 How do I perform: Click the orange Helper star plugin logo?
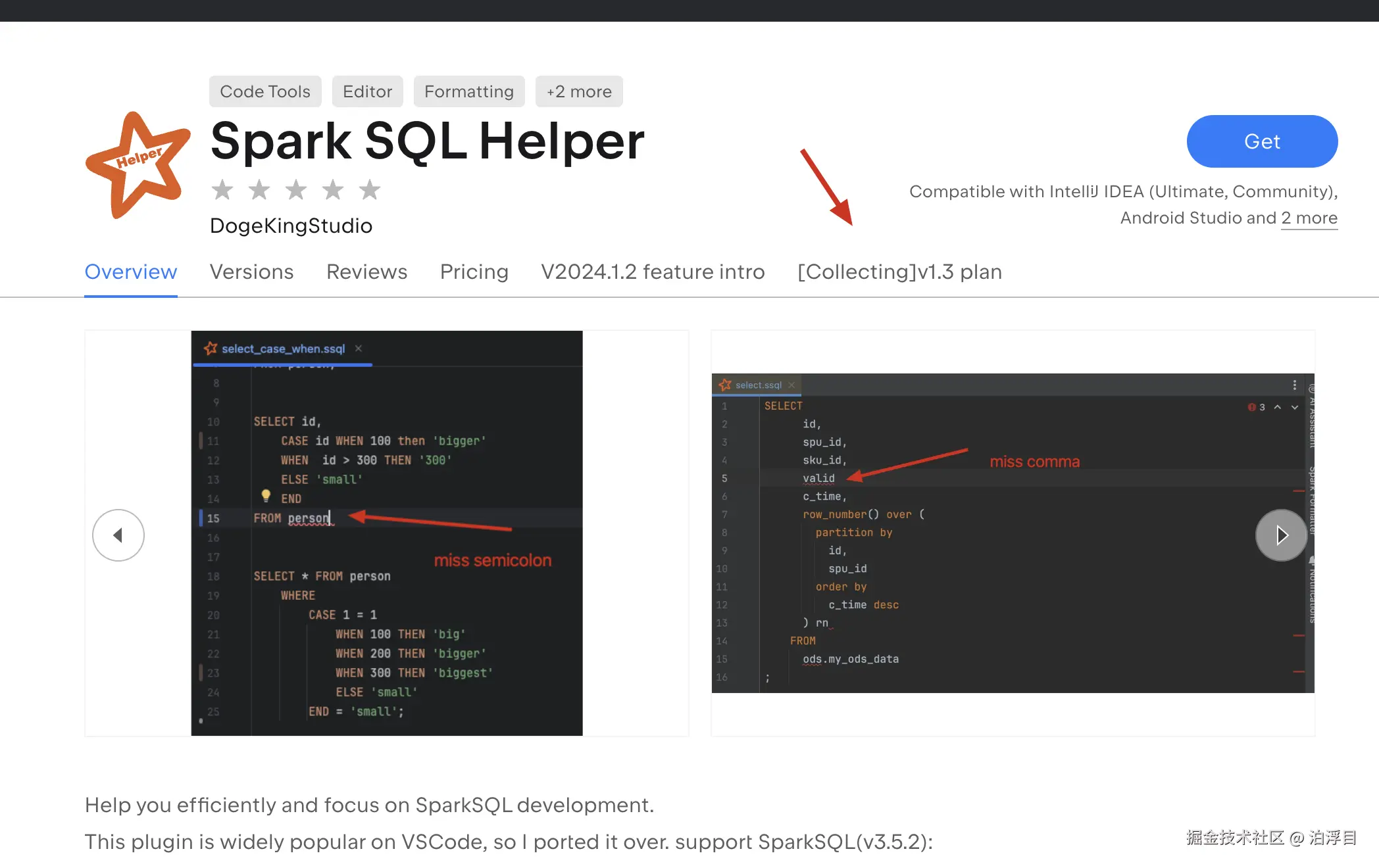[x=138, y=165]
